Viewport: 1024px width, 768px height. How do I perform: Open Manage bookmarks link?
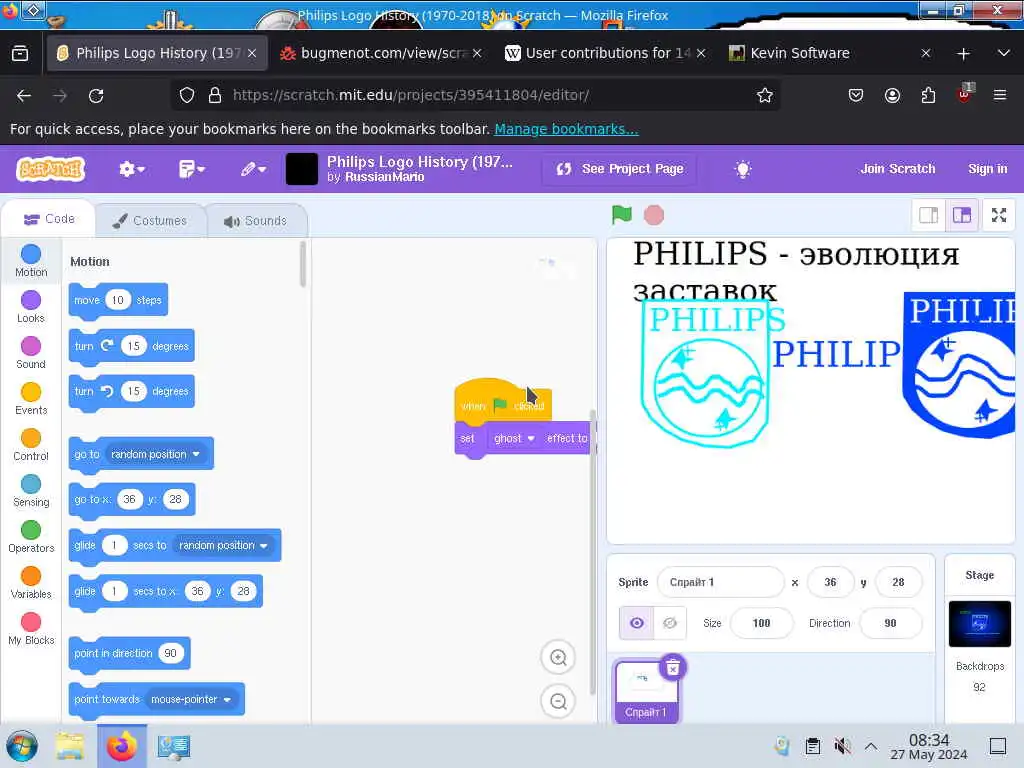click(x=566, y=129)
